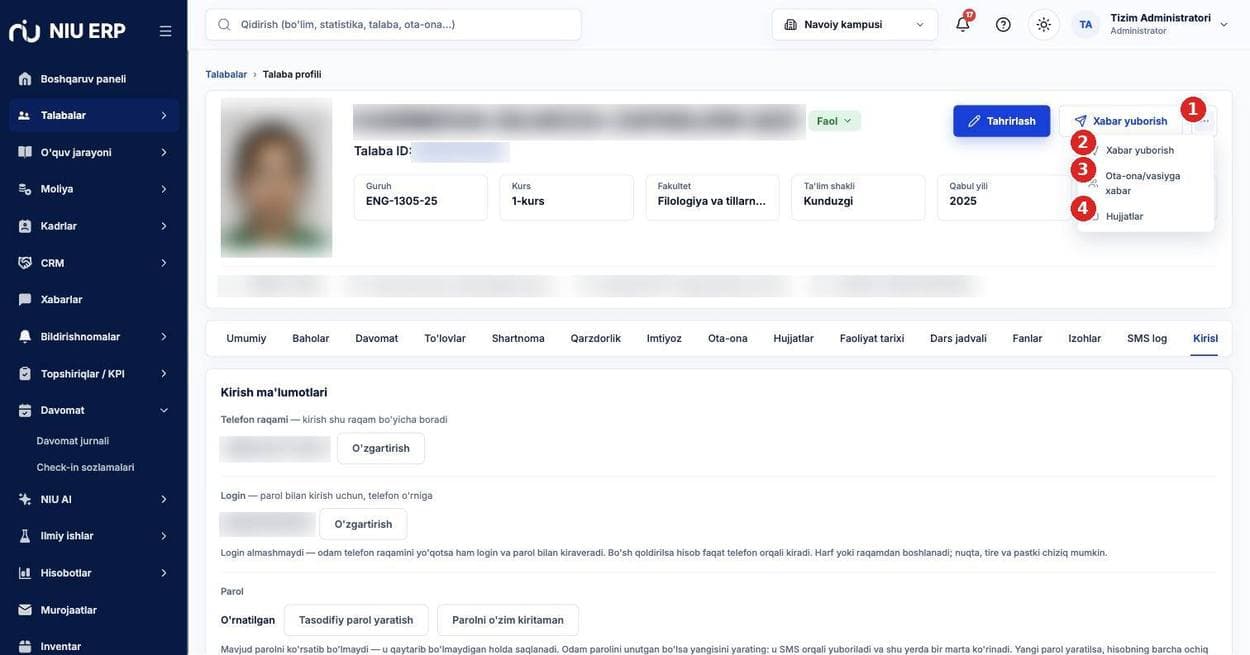Viewport: 1250px width, 655px height.
Task: Open notifications from the top bar bell
Action: coord(963,24)
